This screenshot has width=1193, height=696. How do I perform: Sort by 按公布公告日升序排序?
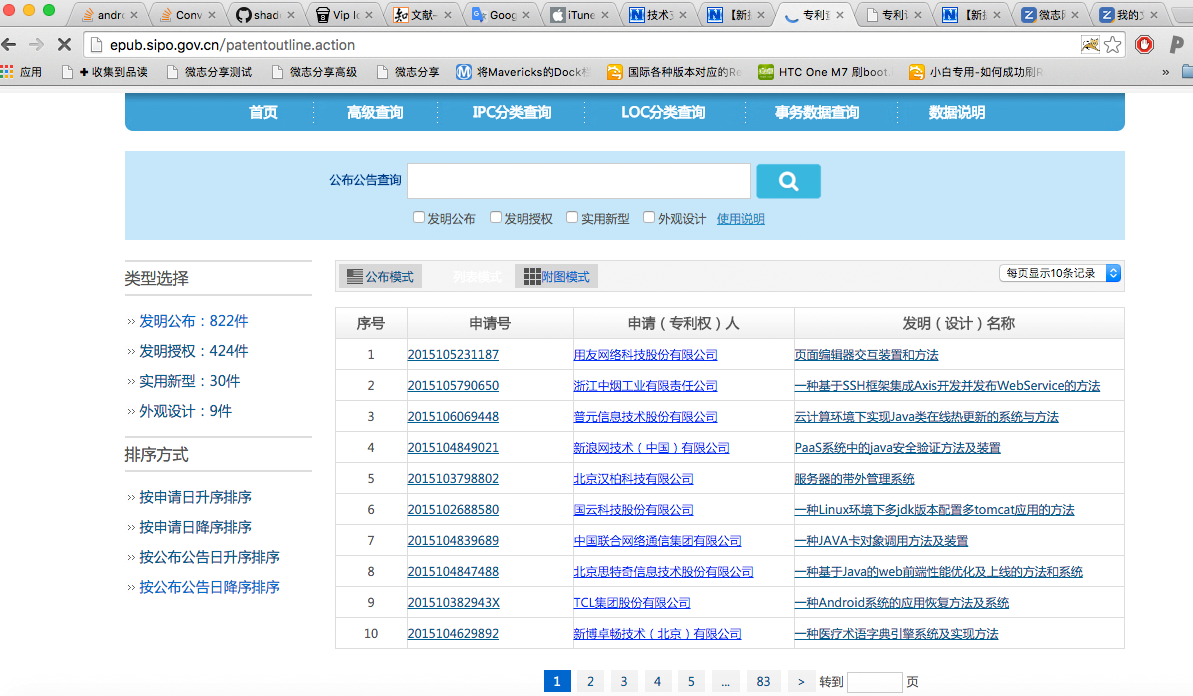coord(209,558)
